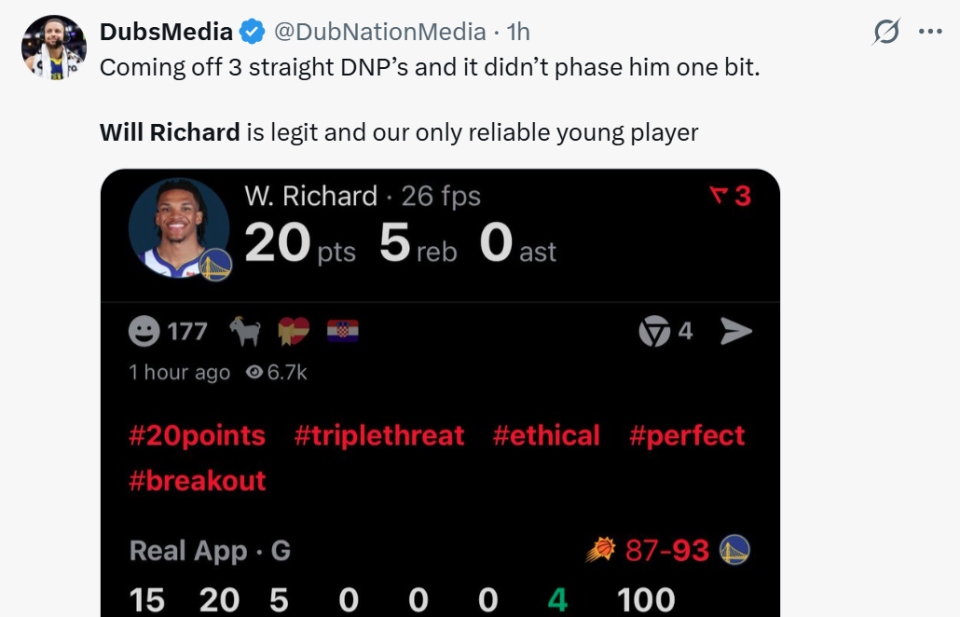Image resolution: width=960 pixels, height=617 pixels.
Task: Click the paper plane share icon
Action: 736,332
